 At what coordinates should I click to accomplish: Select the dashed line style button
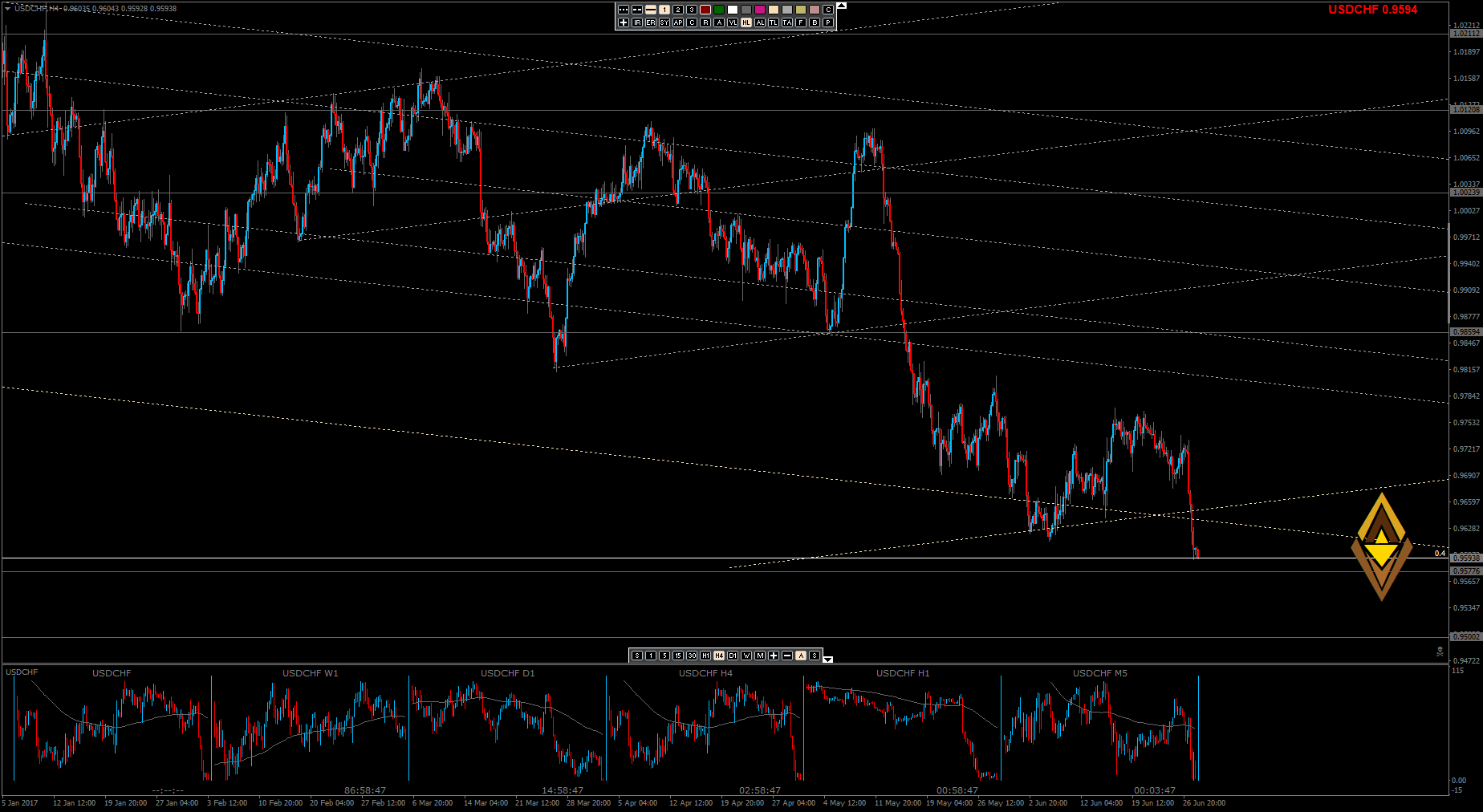(x=637, y=10)
